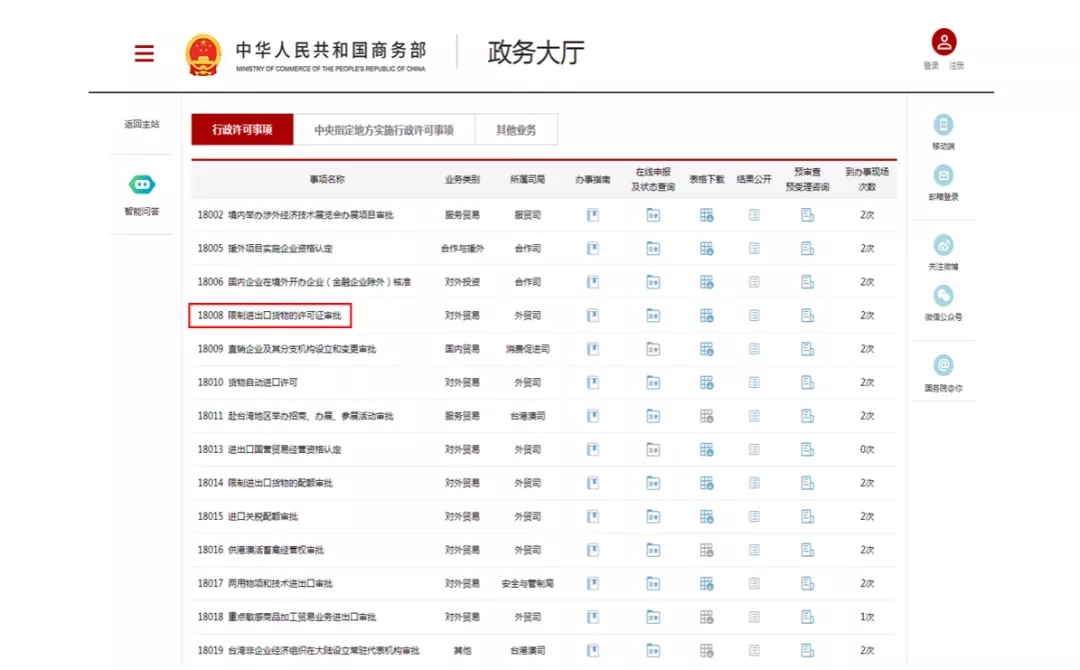Click the national emblem logo in the header
This screenshot has height=670, width=1080.
pos(204,52)
